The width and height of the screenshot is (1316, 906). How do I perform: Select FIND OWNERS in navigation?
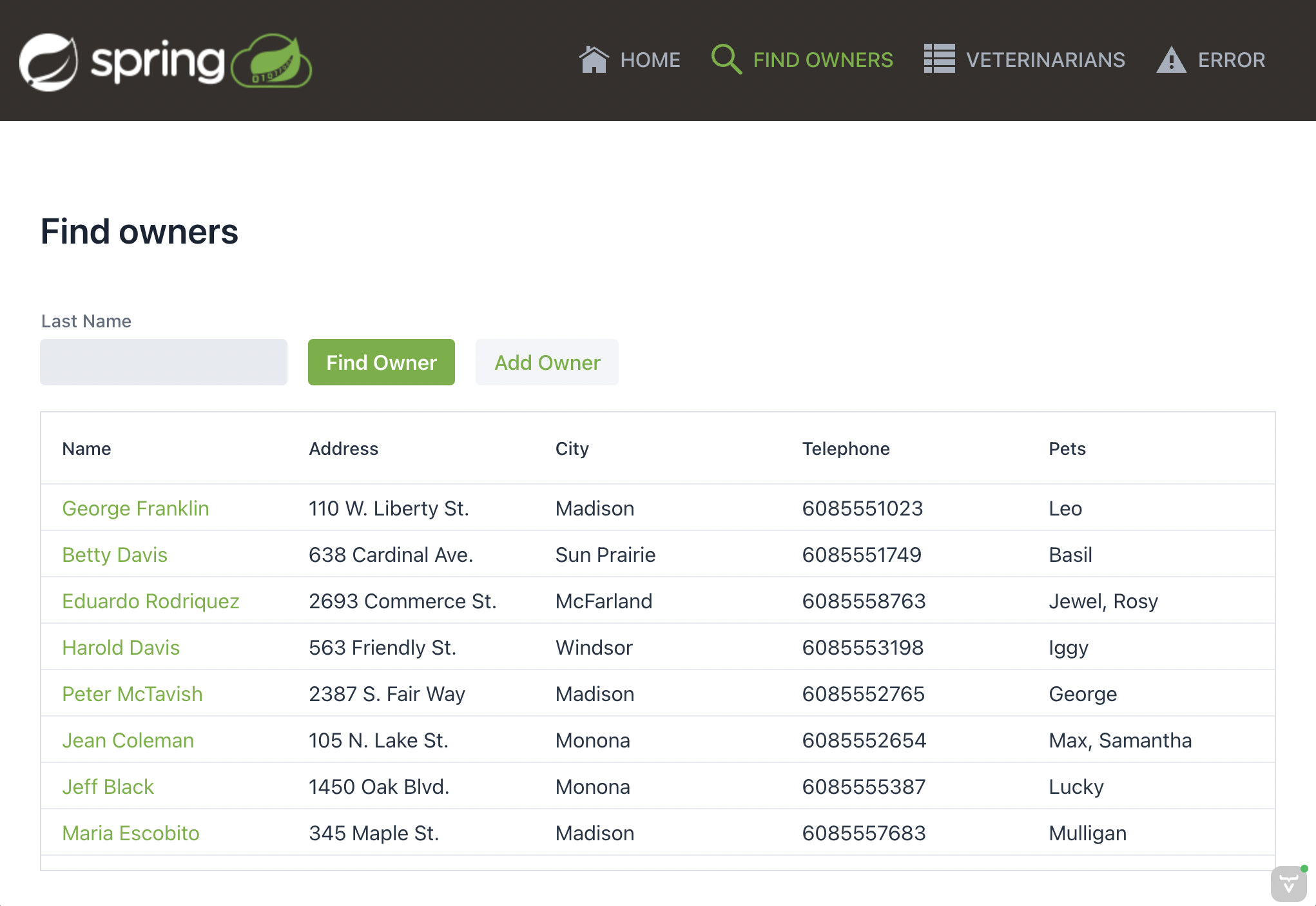pos(822,60)
